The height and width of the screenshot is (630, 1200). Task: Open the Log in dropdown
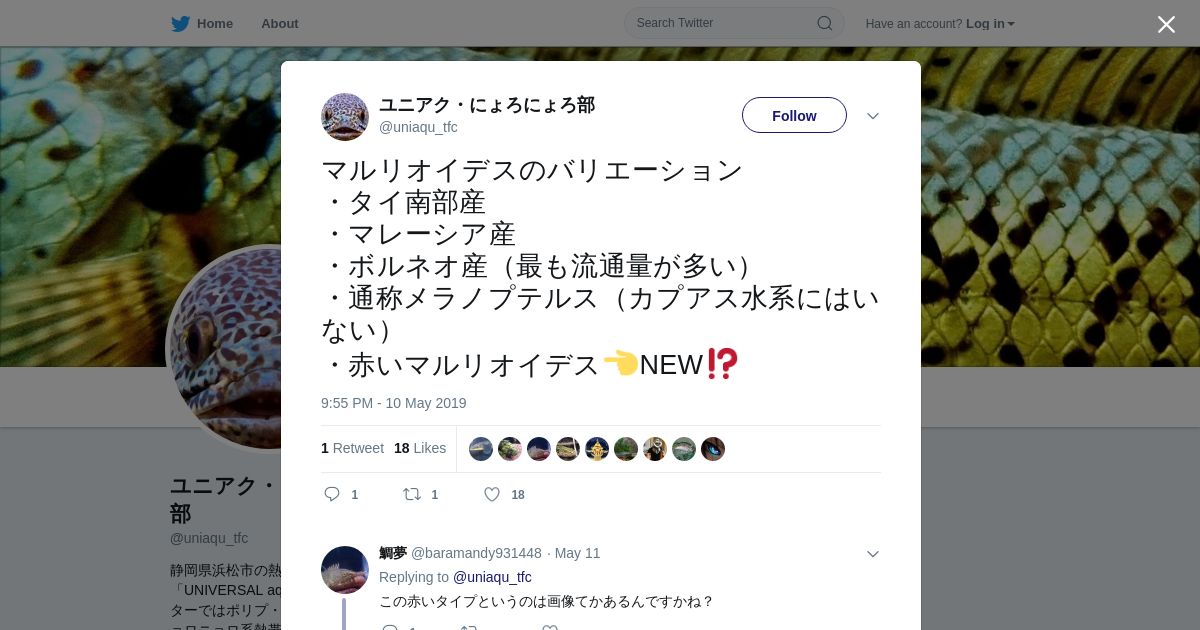(x=990, y=23)
